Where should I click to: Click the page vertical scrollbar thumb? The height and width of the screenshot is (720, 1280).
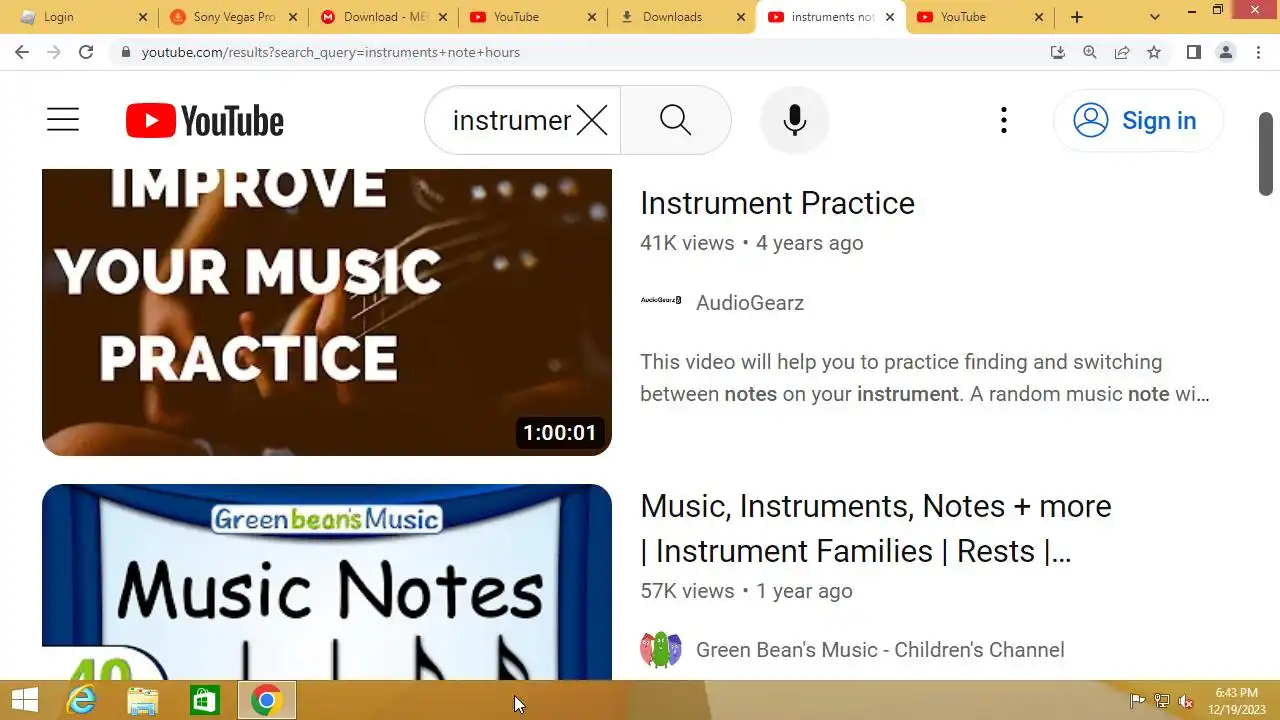pos(1266,155)
